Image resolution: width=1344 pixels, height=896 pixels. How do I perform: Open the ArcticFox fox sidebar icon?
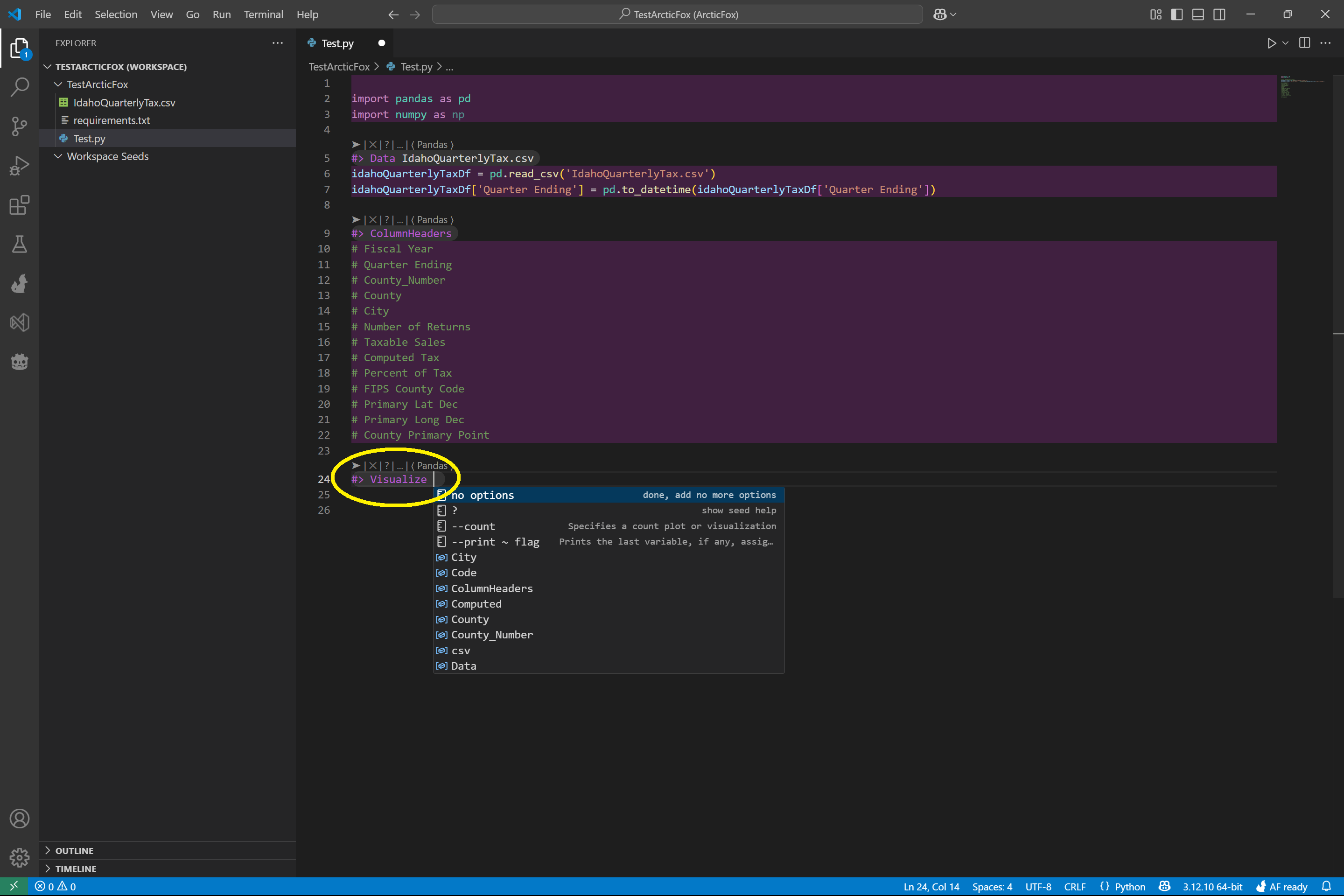20,283
